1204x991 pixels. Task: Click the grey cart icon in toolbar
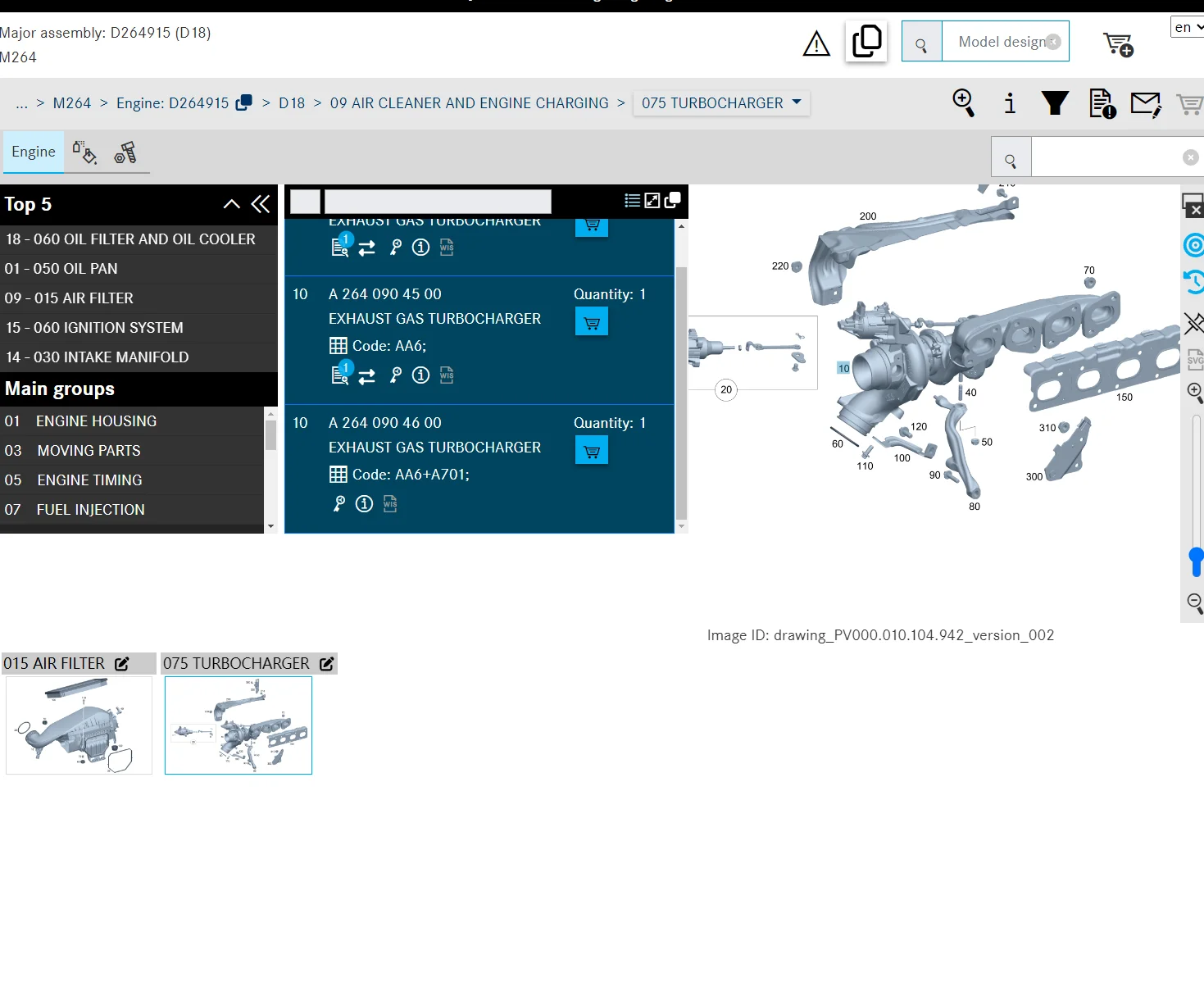point(1190,104)
